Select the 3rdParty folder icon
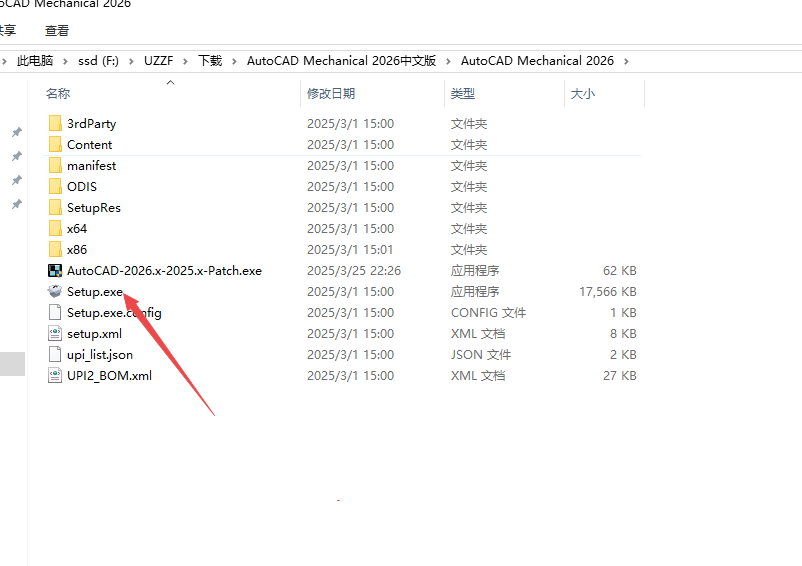 coord(55,124)
